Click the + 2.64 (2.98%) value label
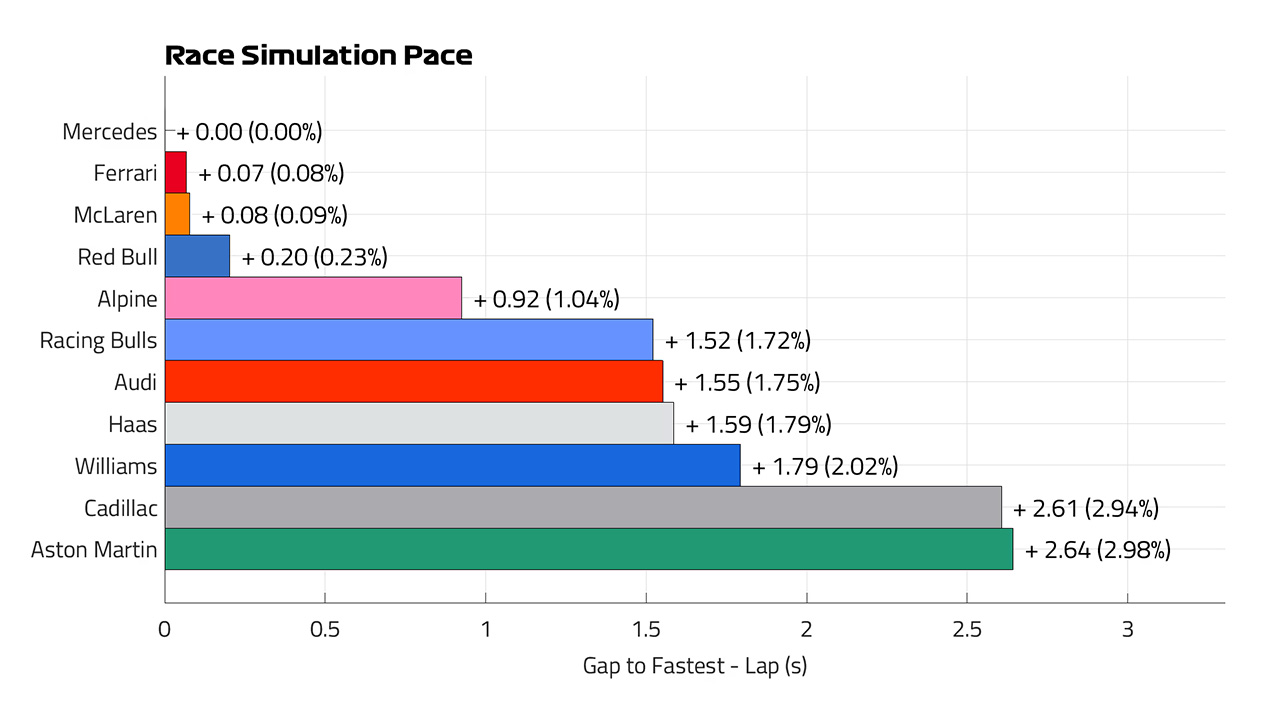The image size is (1280, 720). pyautogui.click(x=1097, y=549)
